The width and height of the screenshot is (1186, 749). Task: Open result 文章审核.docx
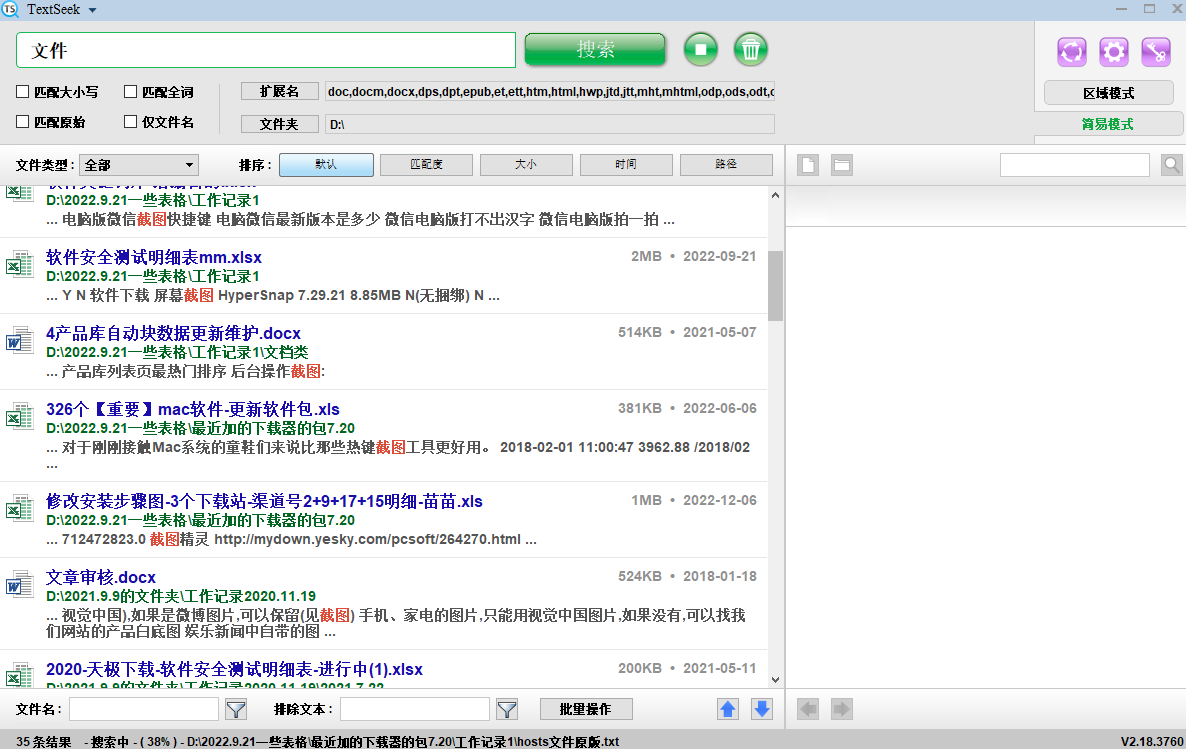101,577
